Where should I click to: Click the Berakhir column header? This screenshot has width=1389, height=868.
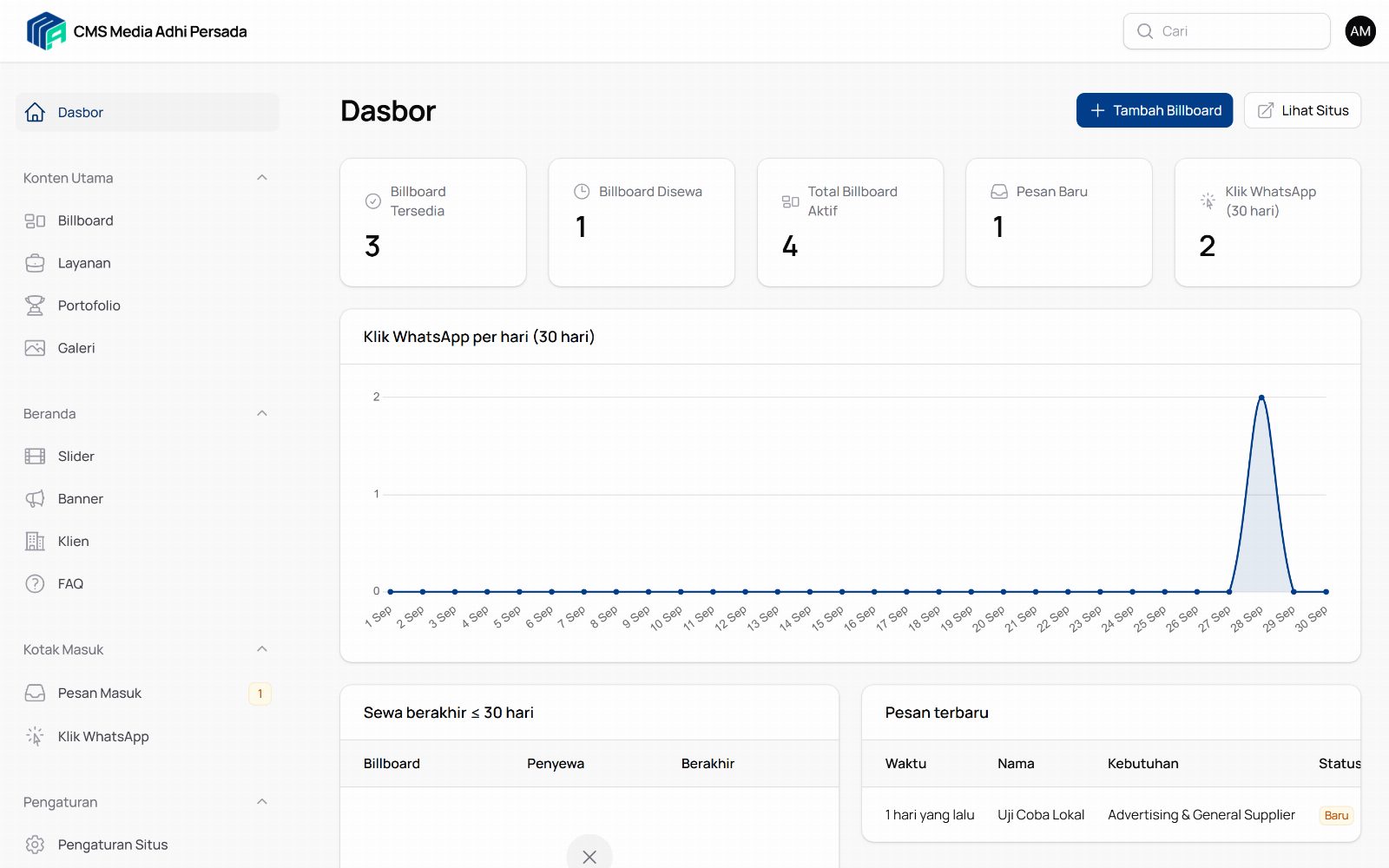click(708, 764)
